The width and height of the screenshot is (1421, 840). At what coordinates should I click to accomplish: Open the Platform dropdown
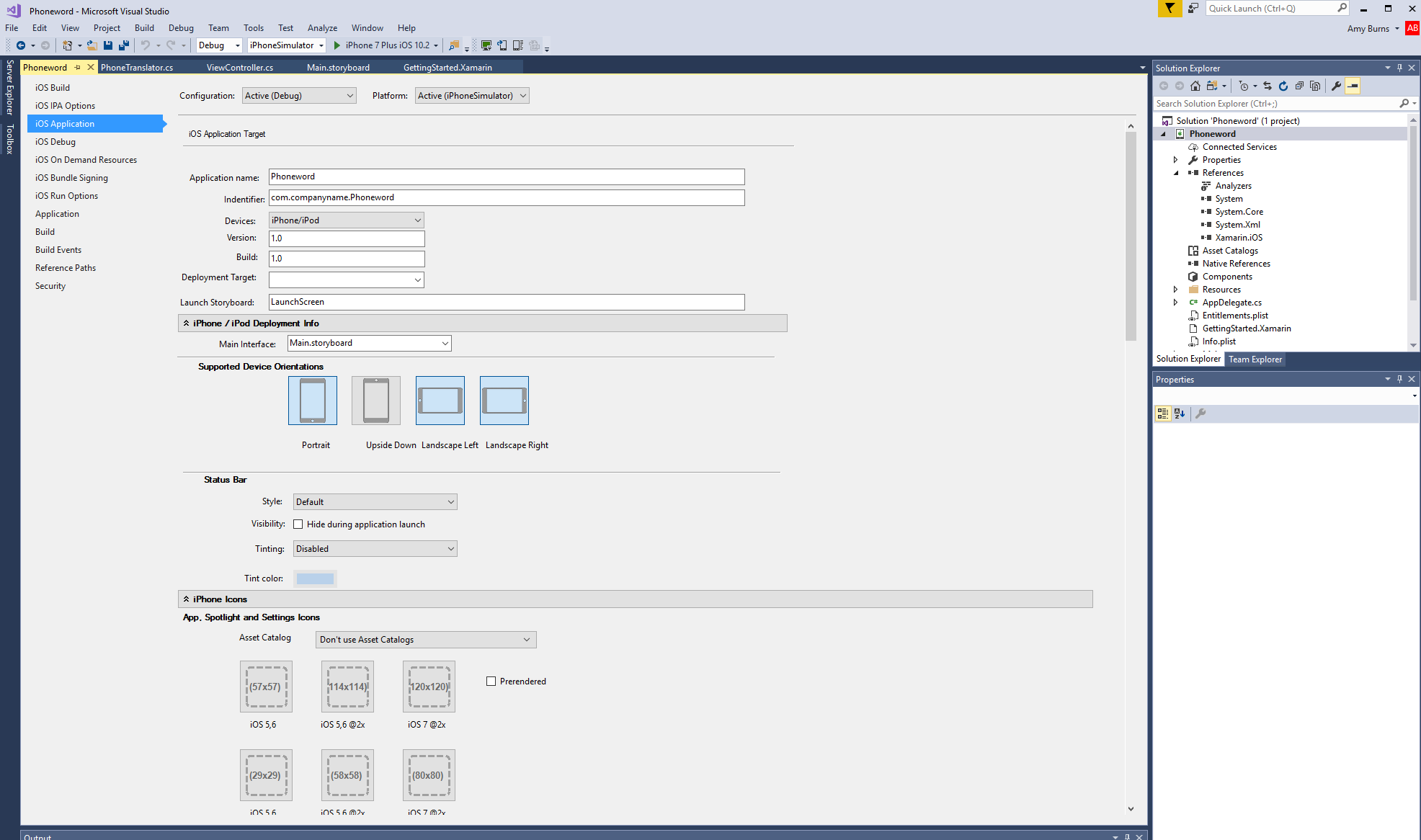click(x=472, y=96)
